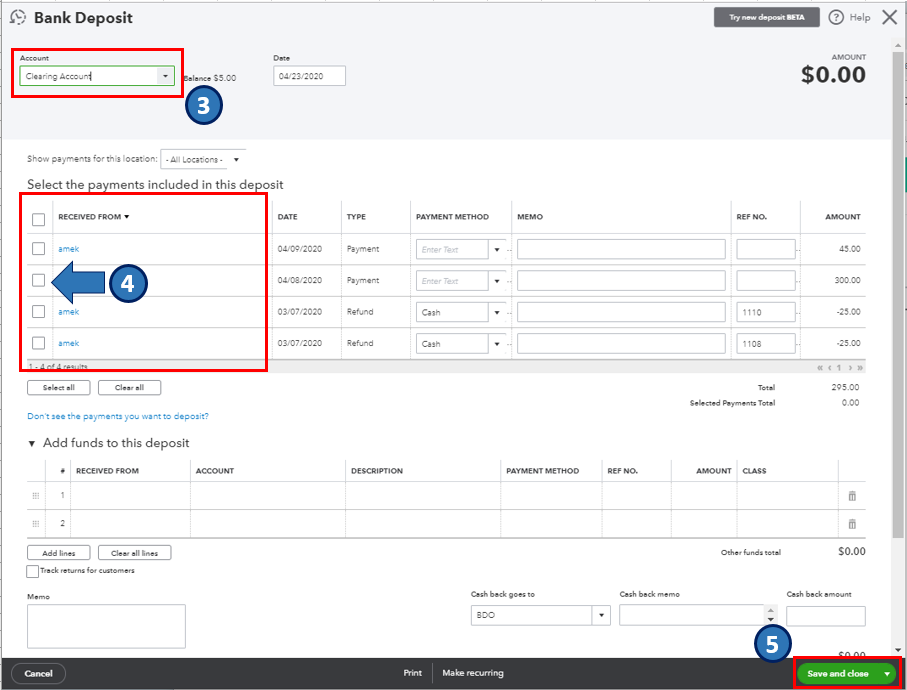The image size is (907, 690).
Task: Click the deposit Date field
Action: pyautogui.click(x=308, y=76)
